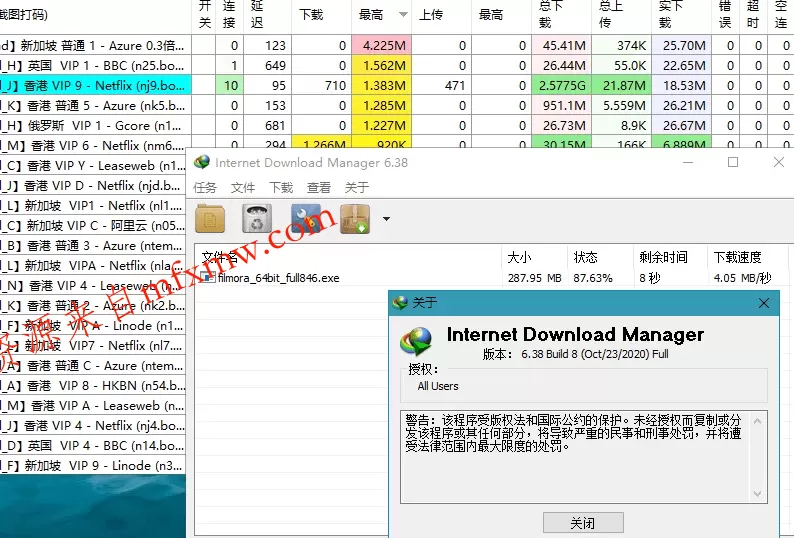Viewport: 794px width, 538px height.
Task: Open the 查看 menu in IDM
Action: click(x=319, y=187)
